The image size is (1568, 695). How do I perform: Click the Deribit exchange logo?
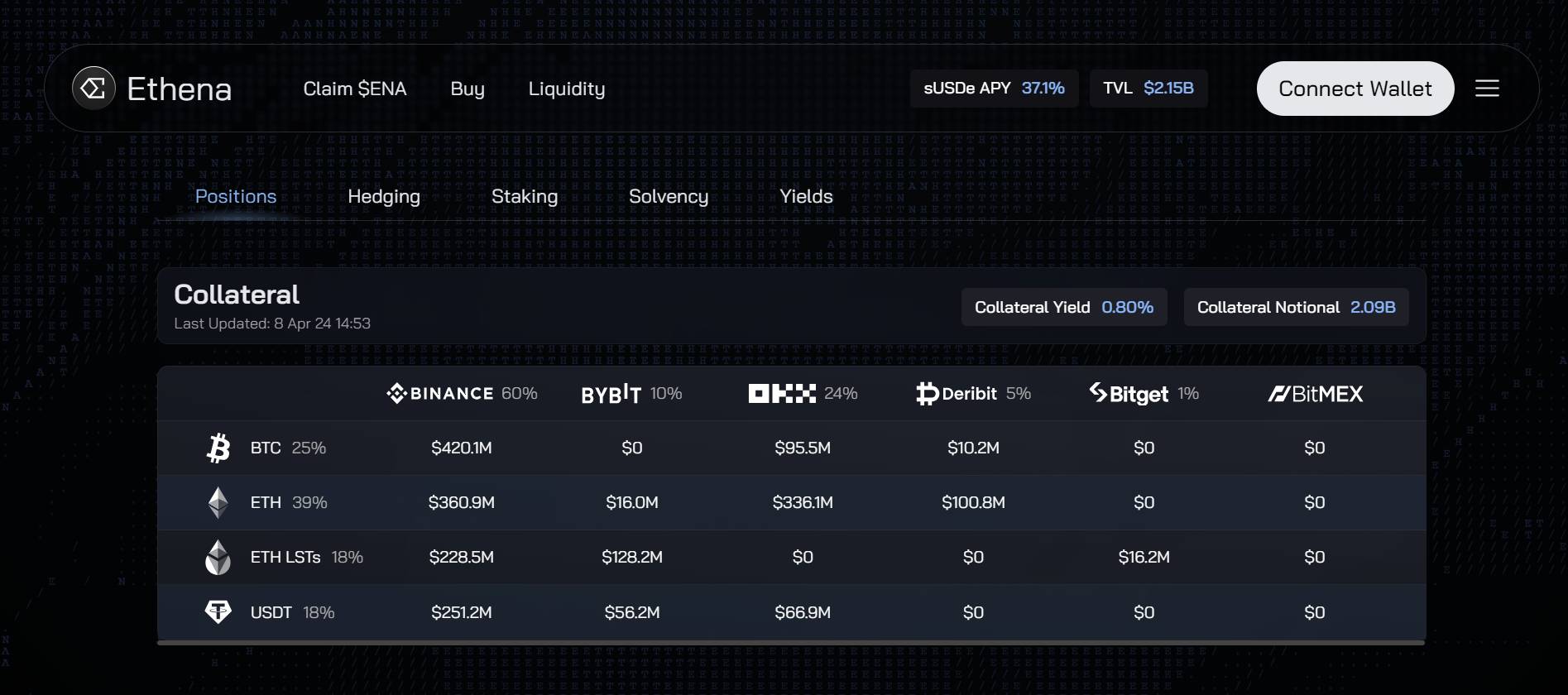coord(957,394)
